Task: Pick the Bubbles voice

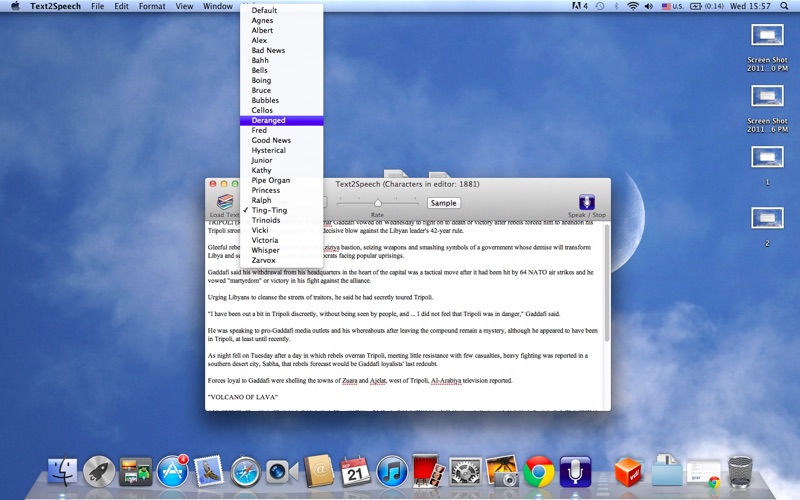Action: (282, 100)
